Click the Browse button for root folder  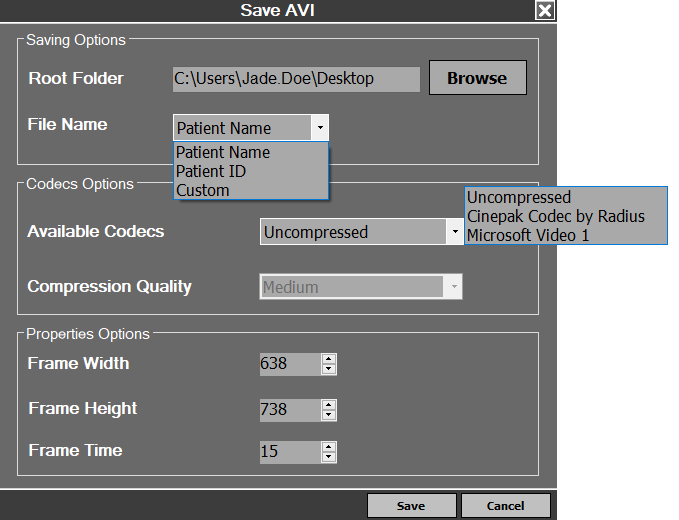(x=477, y=78)
